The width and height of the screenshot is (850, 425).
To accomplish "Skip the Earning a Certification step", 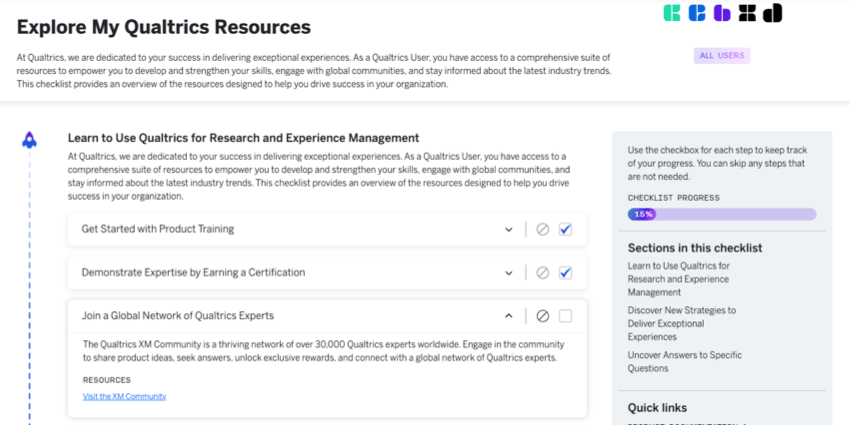I will click(x=542, y=272).
